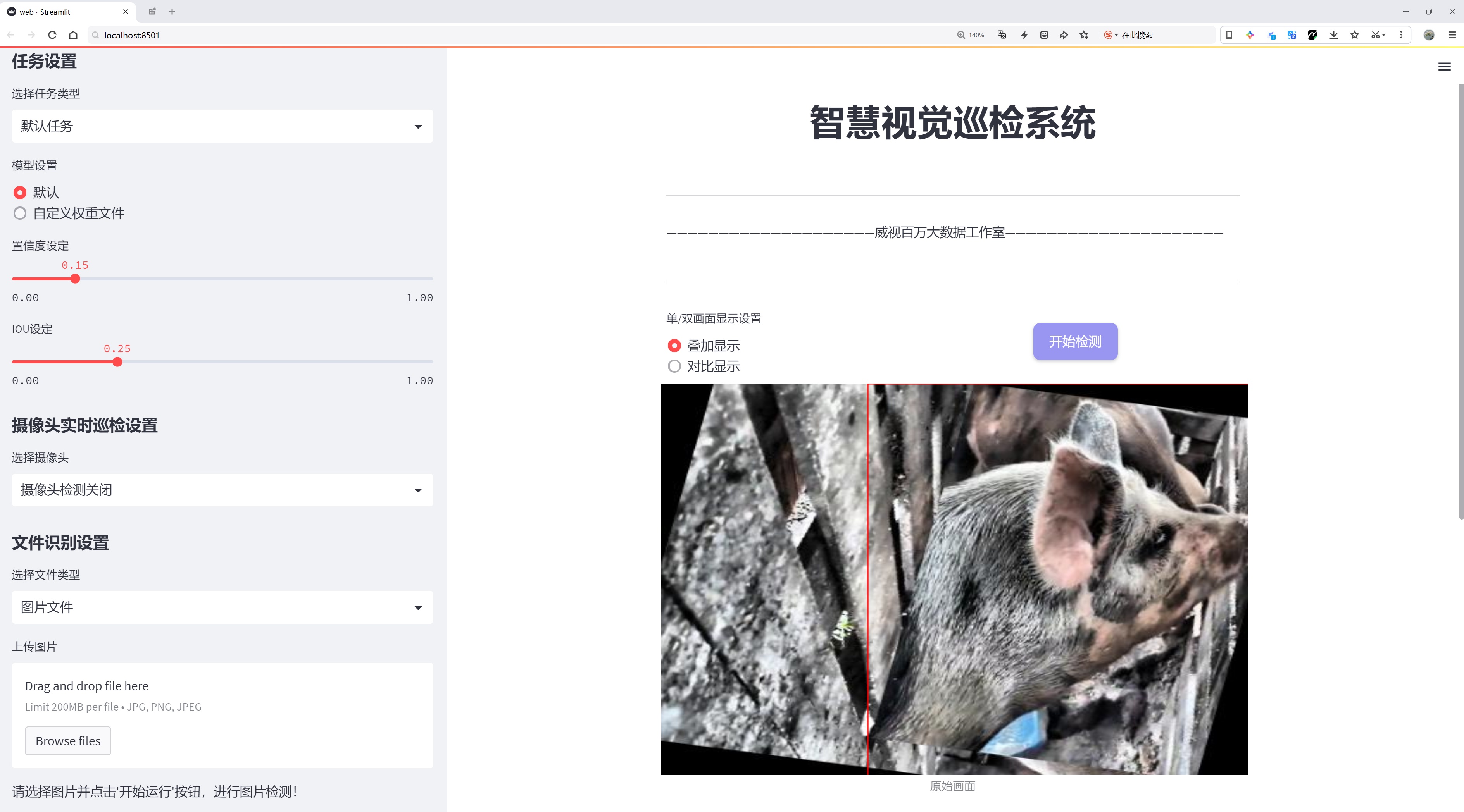Open a new browser tab
This screenshot has height=812, width=1464.
pos(172,11)
